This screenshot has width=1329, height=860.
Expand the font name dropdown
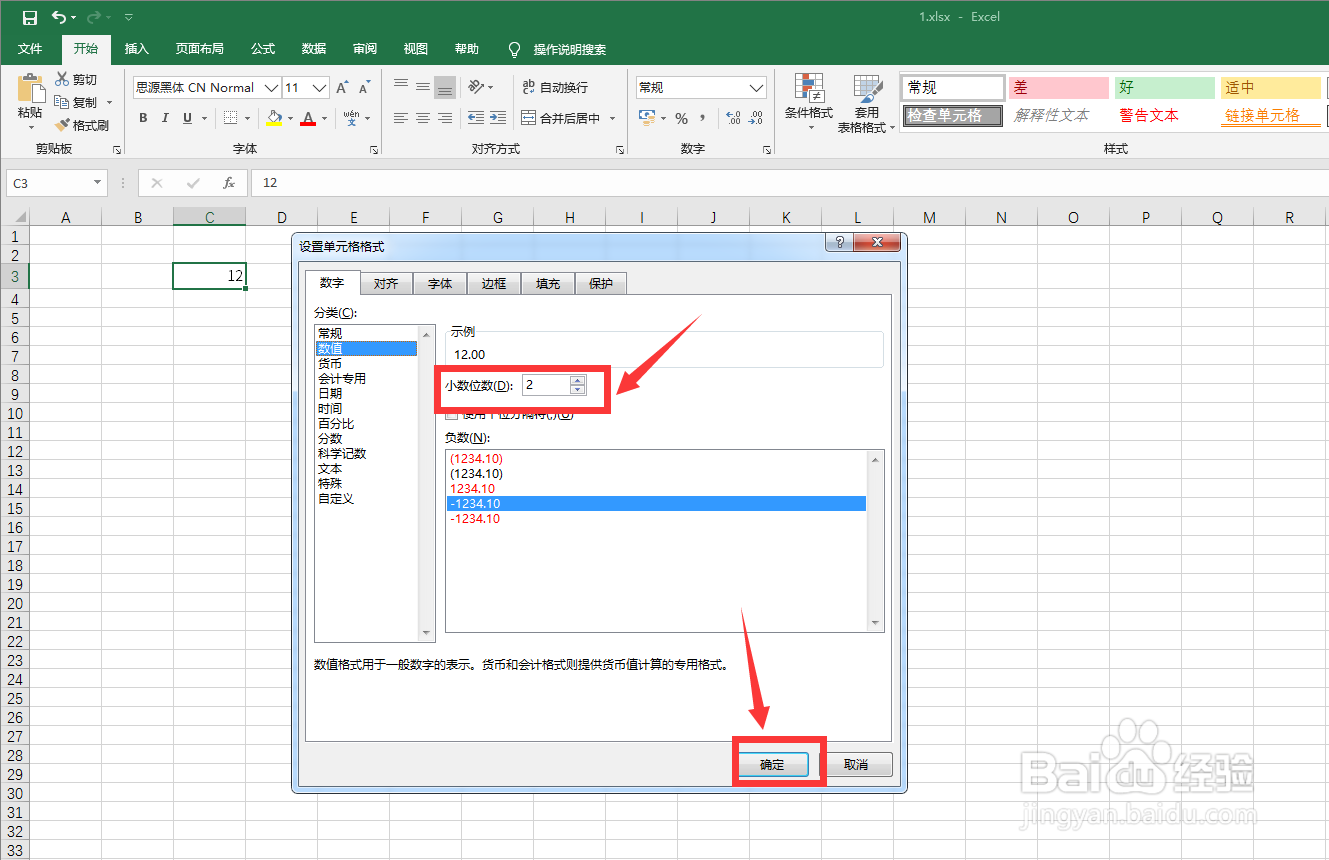tap(271, 88)
